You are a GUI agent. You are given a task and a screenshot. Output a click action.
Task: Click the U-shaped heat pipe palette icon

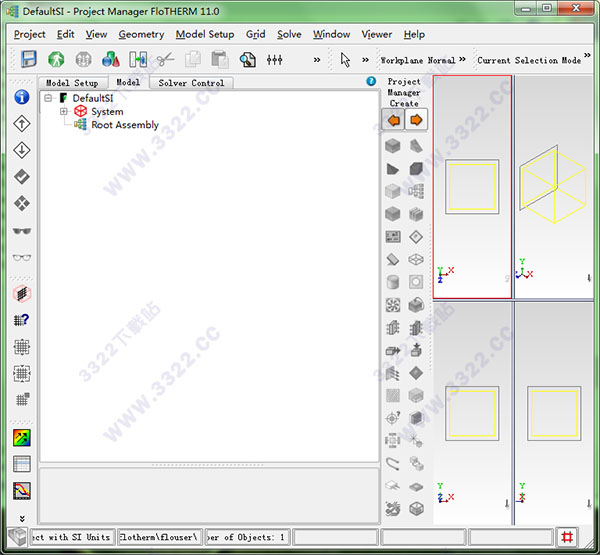pos(393,464)
